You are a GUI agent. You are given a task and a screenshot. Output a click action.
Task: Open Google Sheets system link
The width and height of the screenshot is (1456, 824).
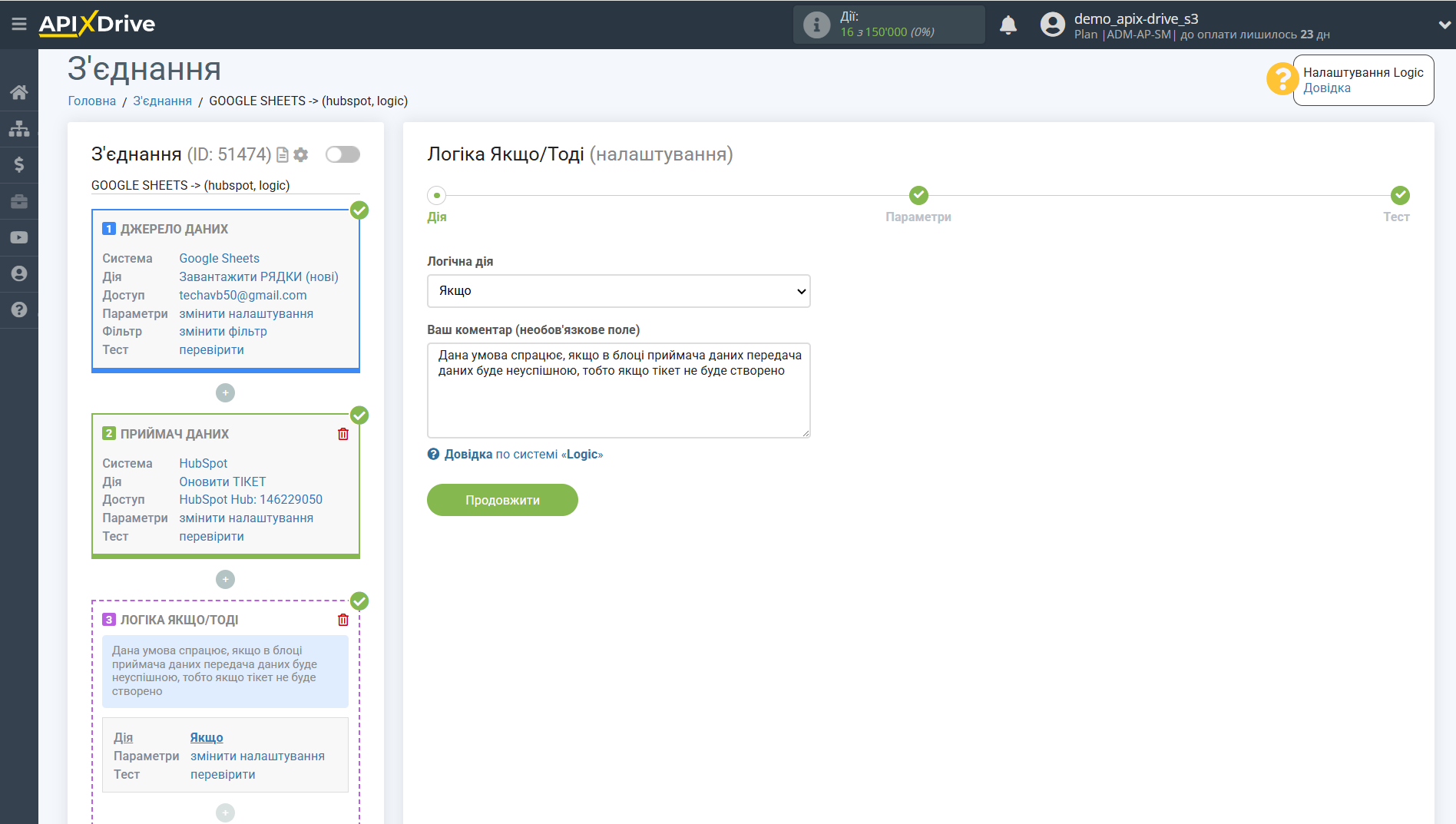(219, 258)
